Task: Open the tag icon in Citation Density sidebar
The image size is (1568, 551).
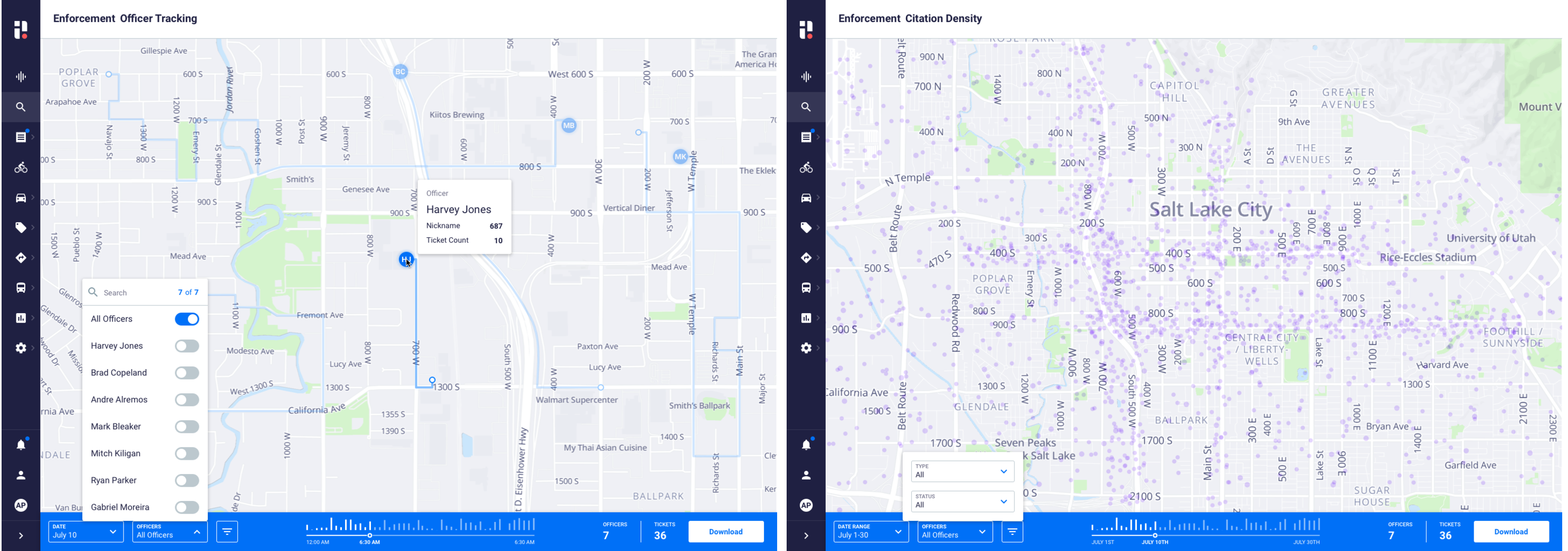Action: point(806,227)
